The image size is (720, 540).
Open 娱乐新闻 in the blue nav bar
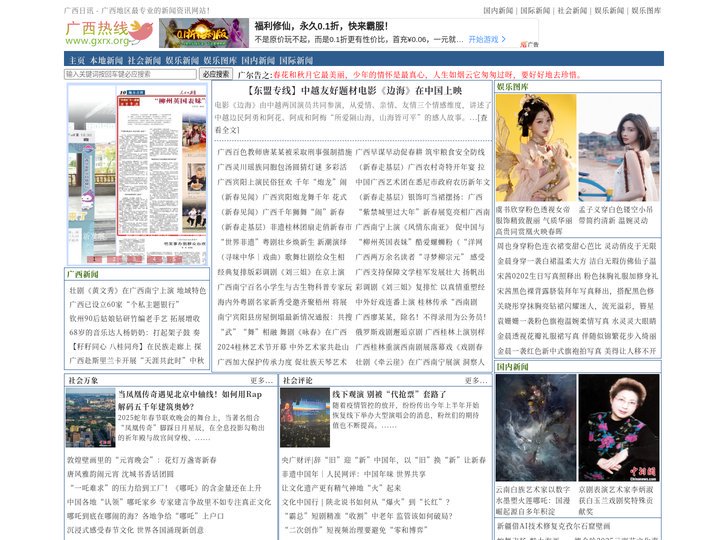[182, 61]
